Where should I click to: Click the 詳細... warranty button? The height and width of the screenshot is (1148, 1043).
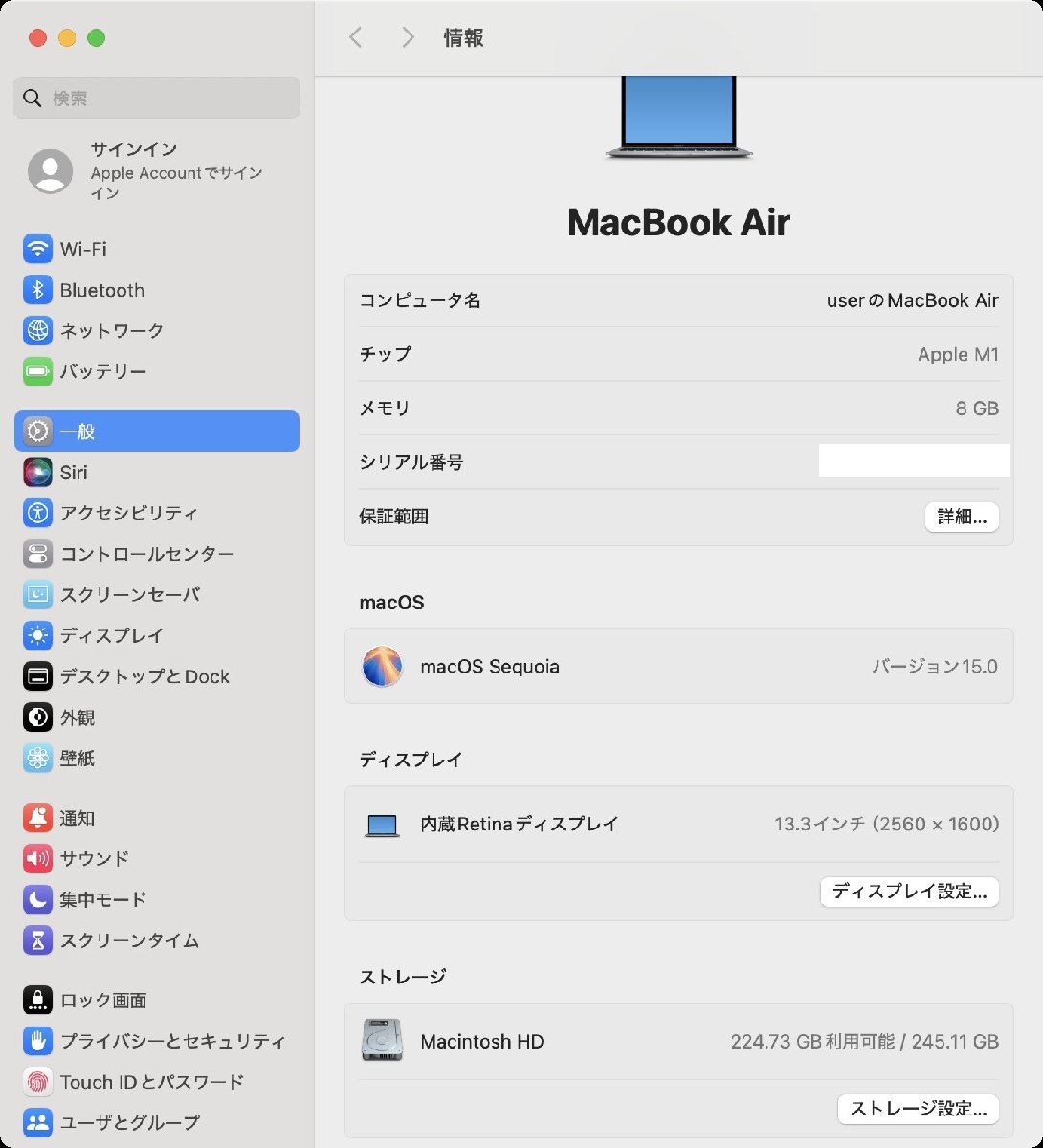pos(962,517)
